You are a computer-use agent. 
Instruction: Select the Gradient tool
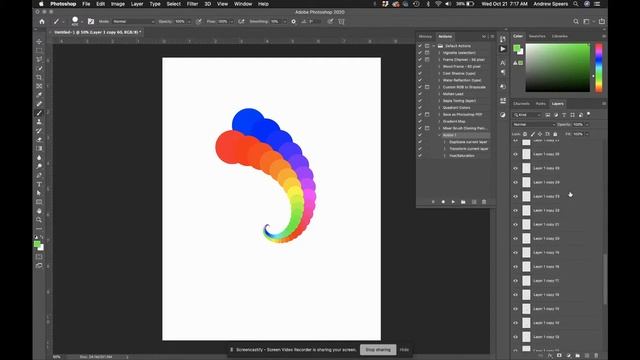(x=39, y=149)
